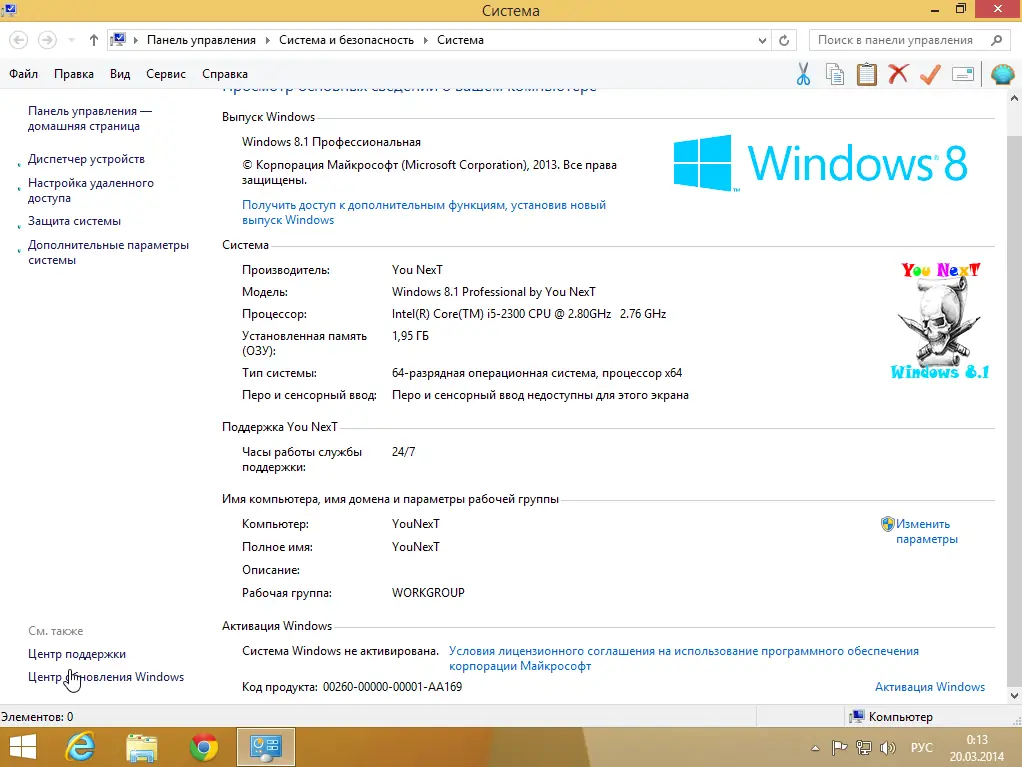Open the Справка menu
The width and height of the screenshot is (1022, 767).
click(x=225, y=74)
